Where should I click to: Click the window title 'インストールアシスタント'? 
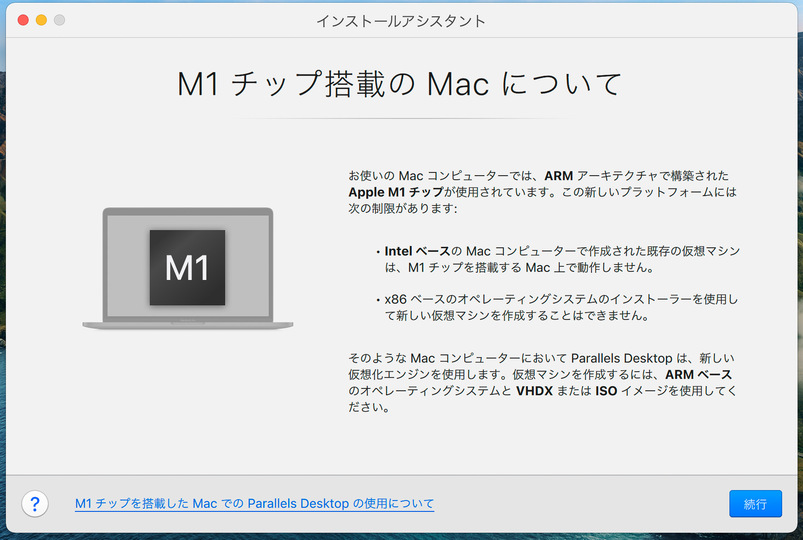[400, 21]
